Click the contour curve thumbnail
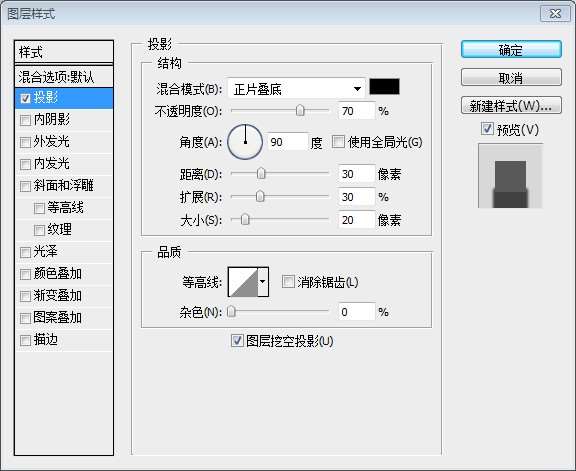The height and width of the screenshot is (471, 576). pos(243,282)
